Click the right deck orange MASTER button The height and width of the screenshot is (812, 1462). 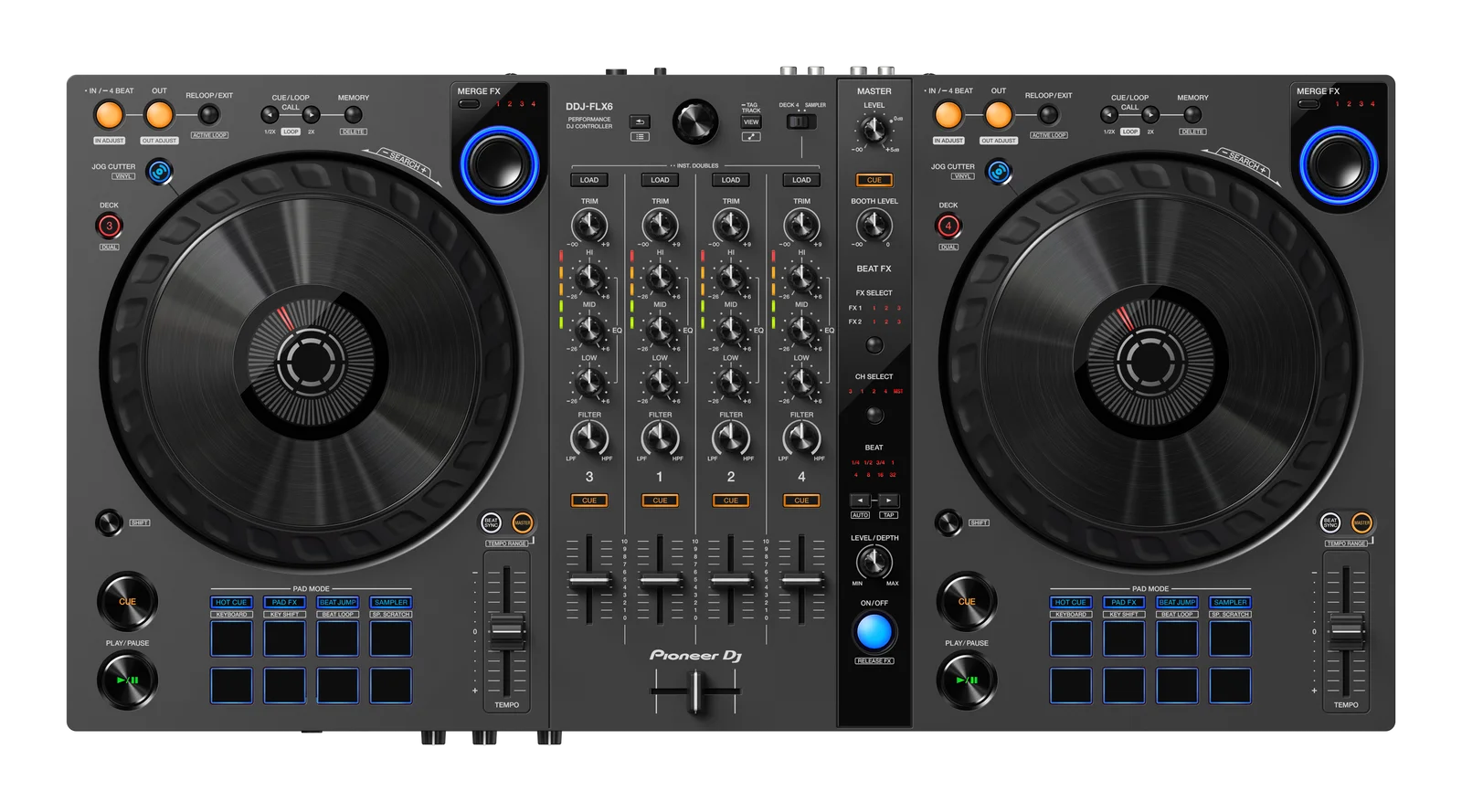[x=1361, y=522]
